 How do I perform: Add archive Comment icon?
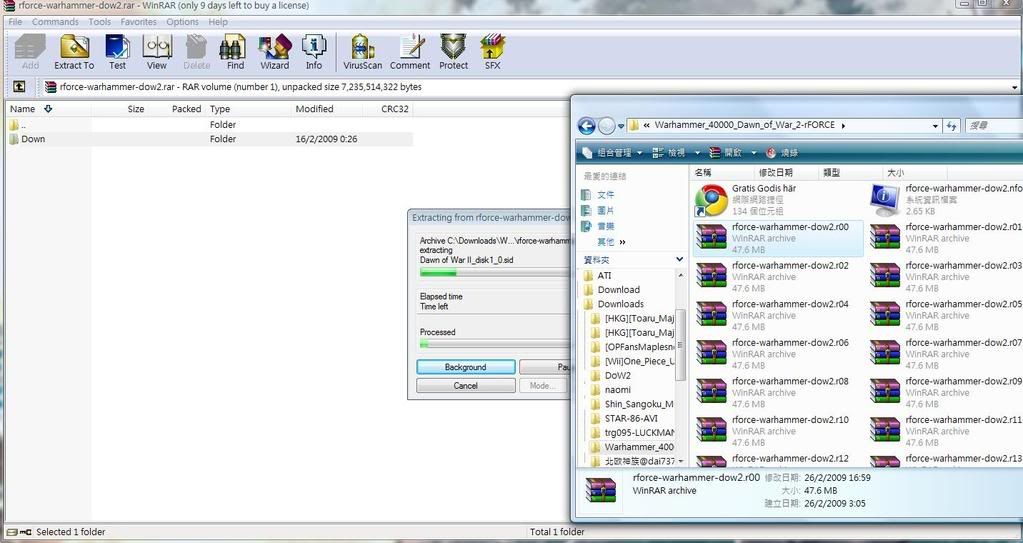[410, 51]
